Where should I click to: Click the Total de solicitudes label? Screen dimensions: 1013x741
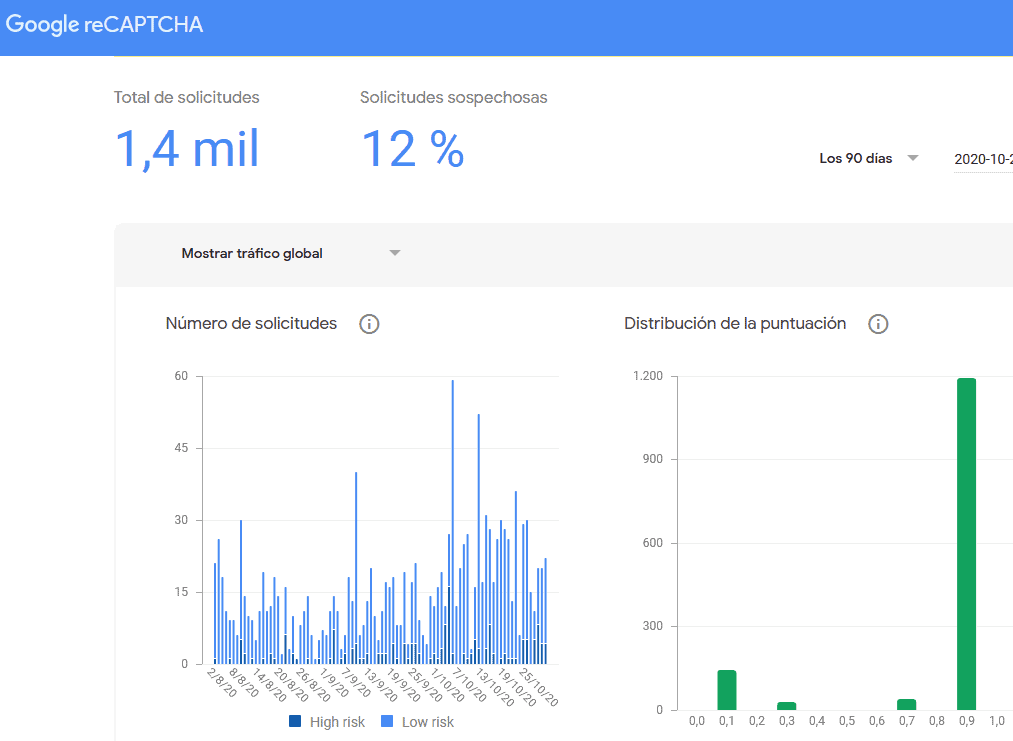pos(187,98)
